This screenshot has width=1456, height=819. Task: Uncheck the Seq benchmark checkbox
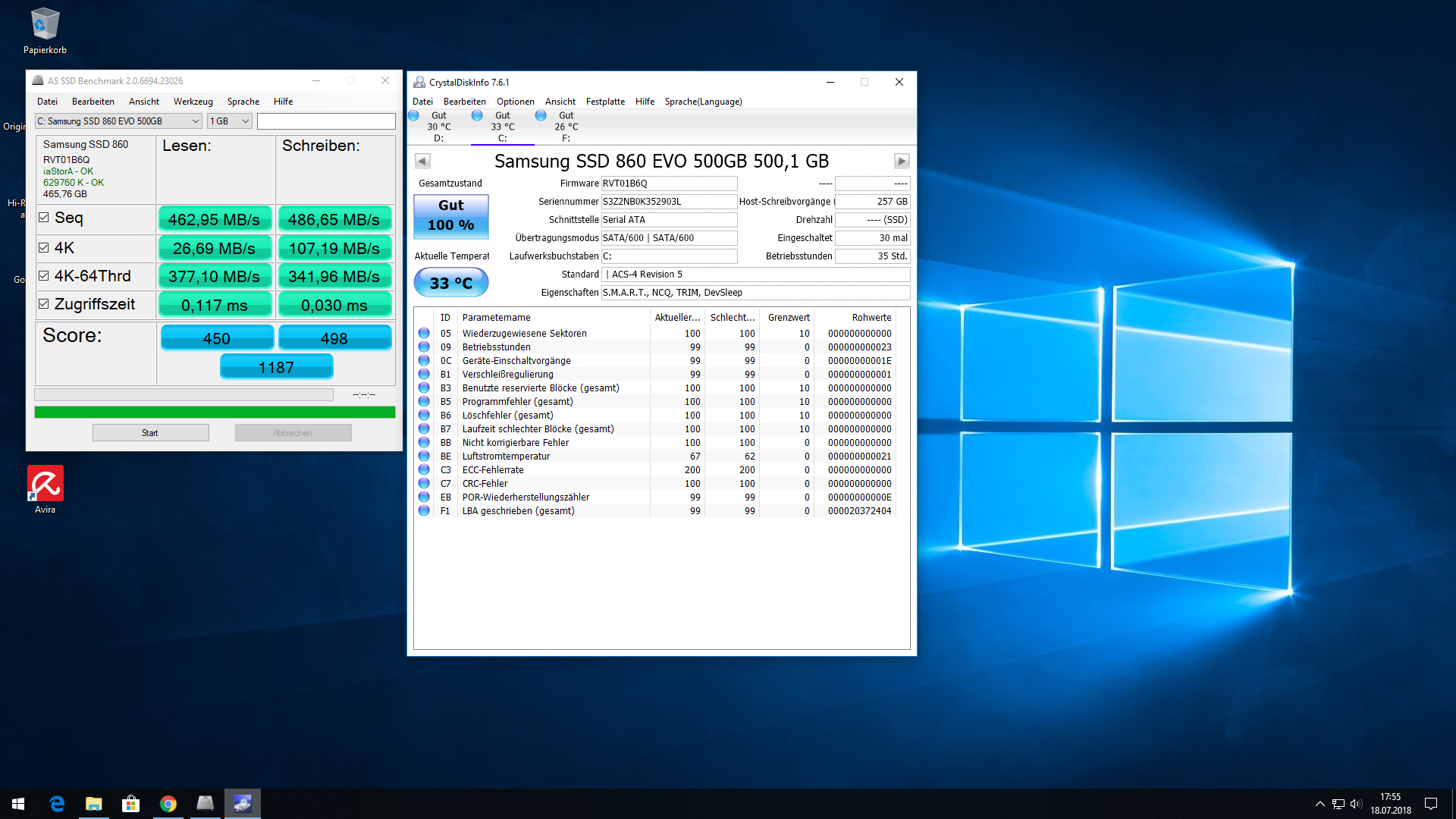(x=44, y=218)
